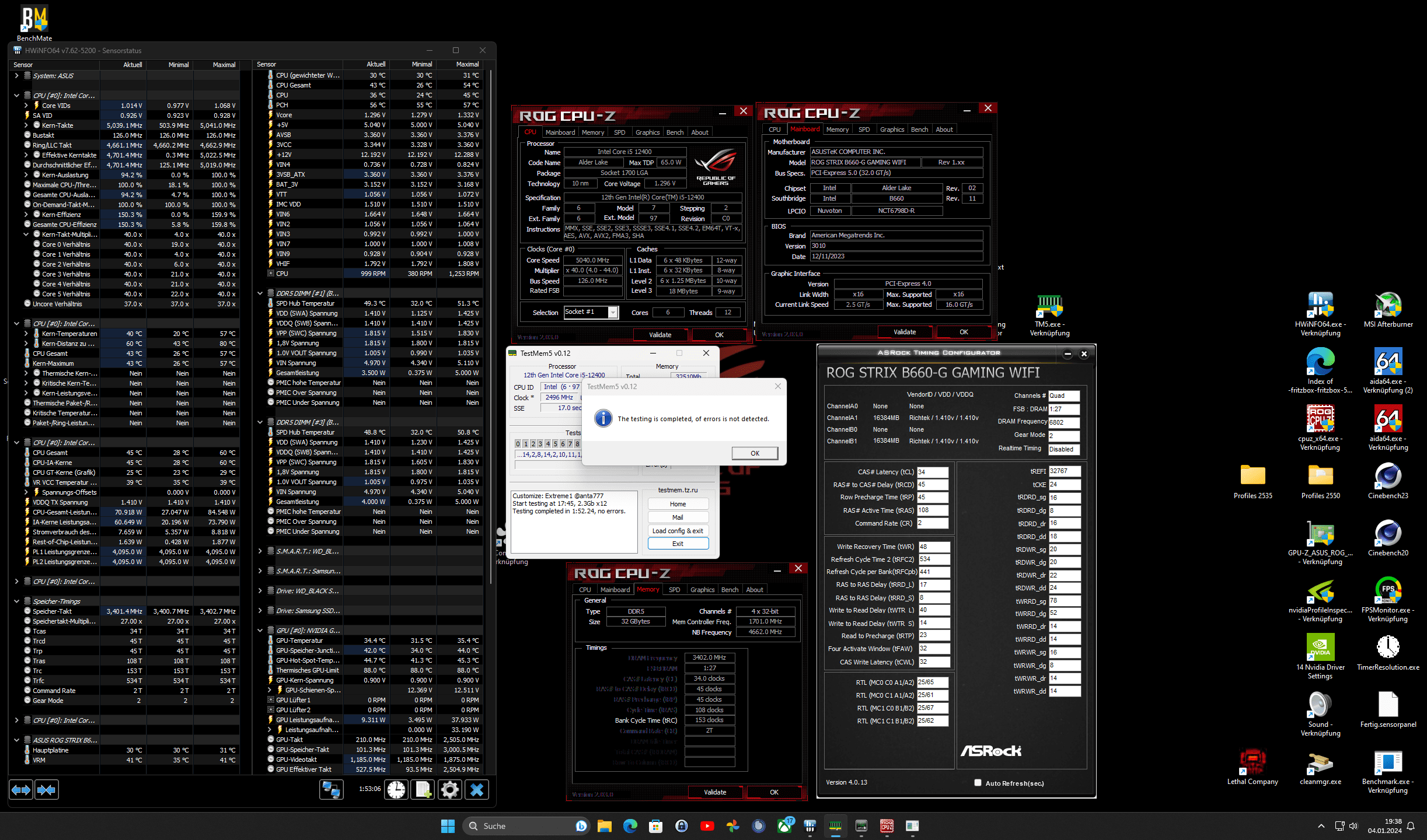Click HWiNFO sensor list vertical scrollbar

coord(491,327)
